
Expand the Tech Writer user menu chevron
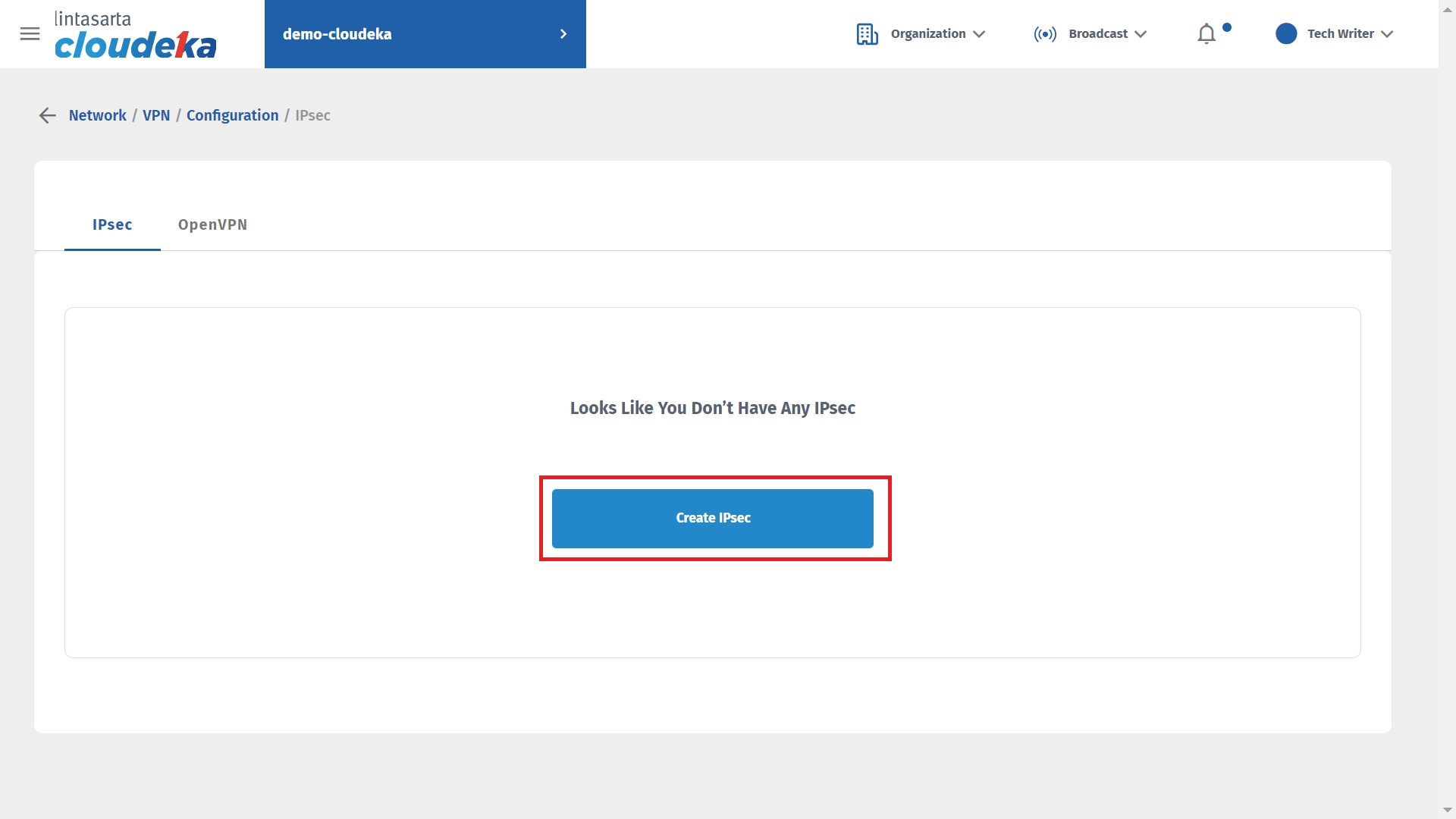(x=1387, y=34)
